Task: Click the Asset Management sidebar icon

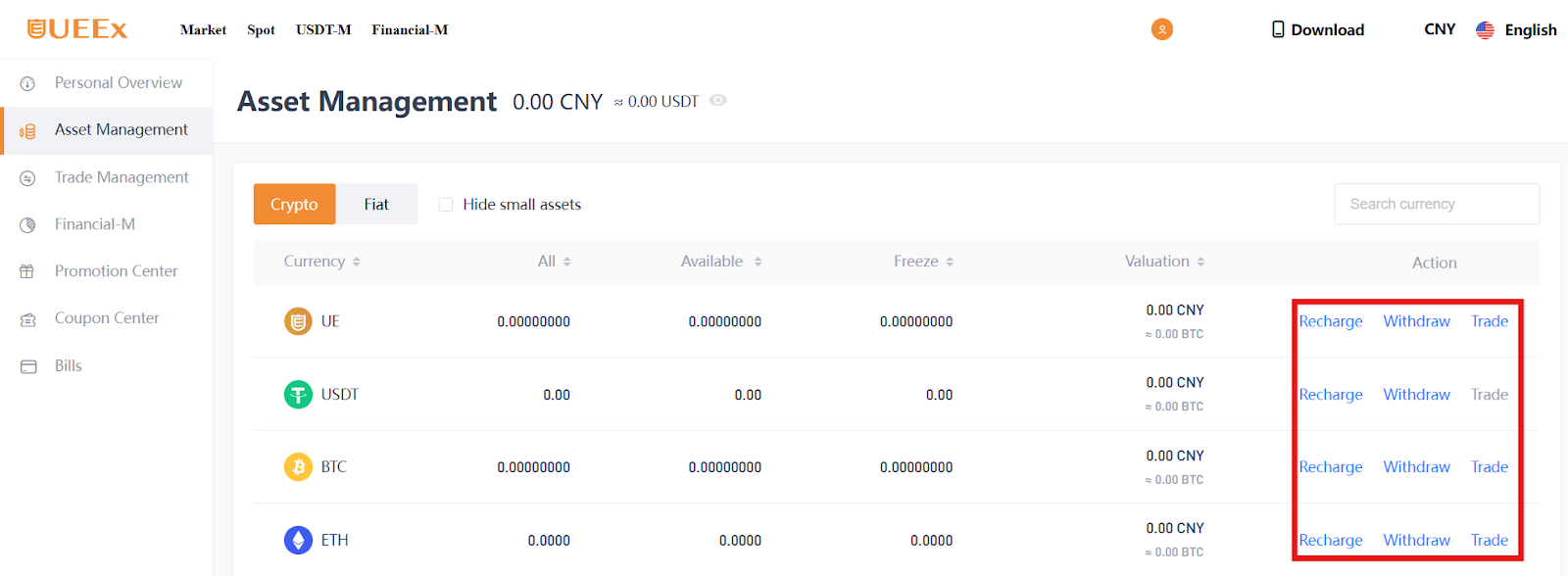Action: (27, 130)
